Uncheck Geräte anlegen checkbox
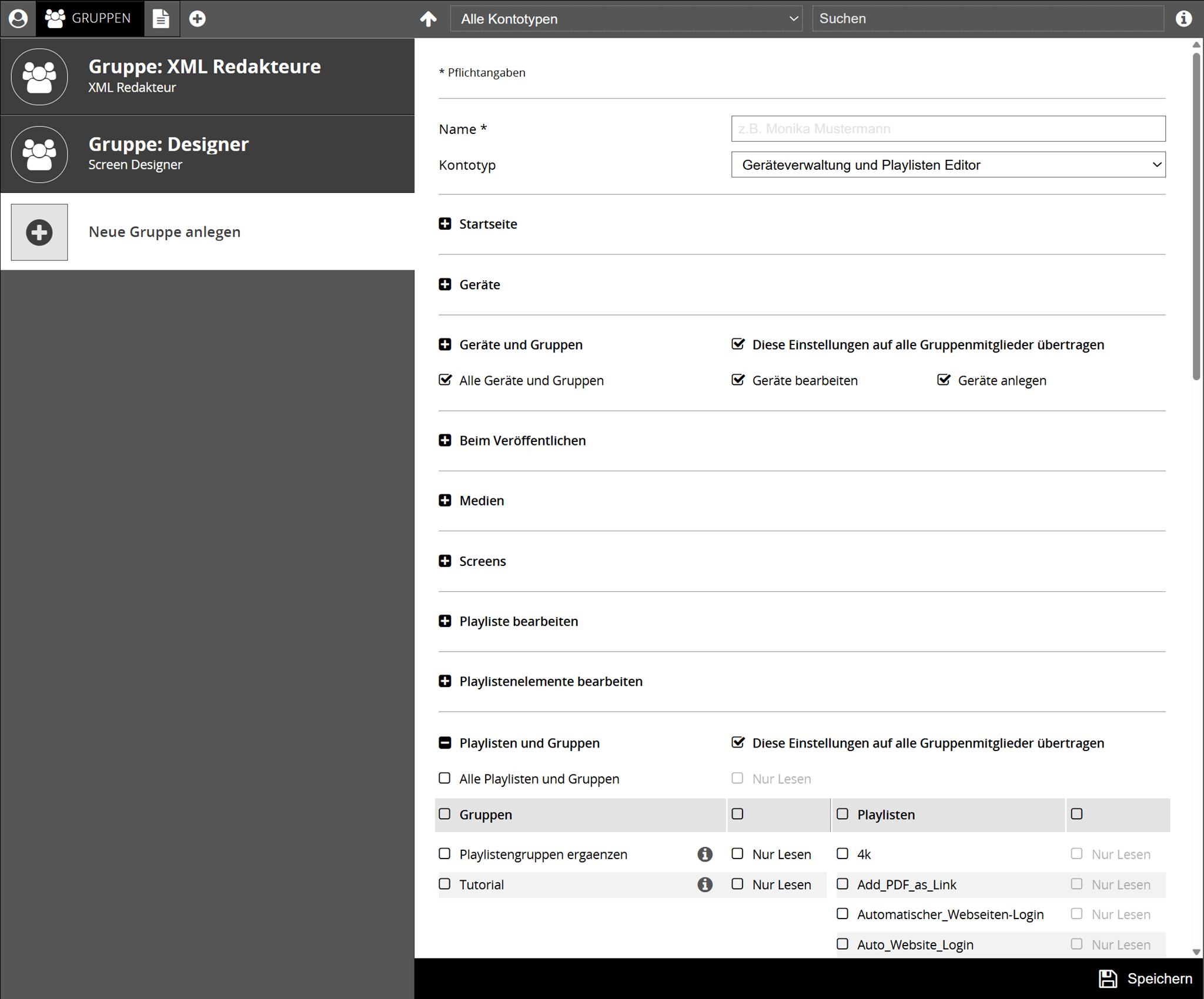This screenshot has width=1204, height=999. tap(944, 380)
